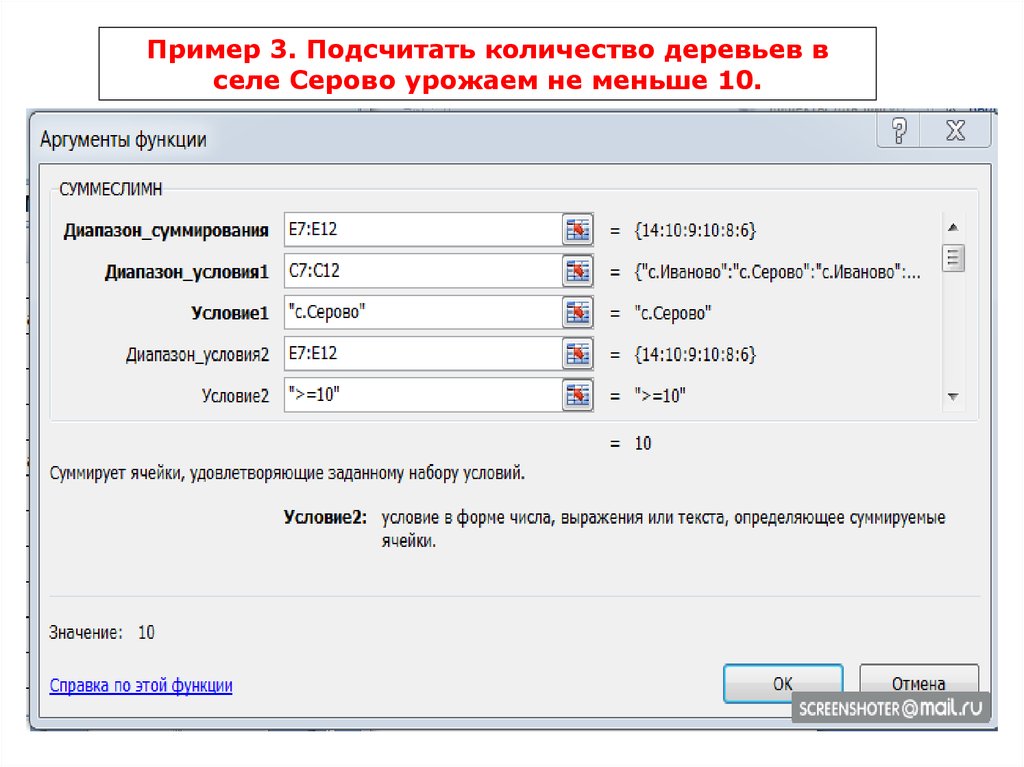Click range selector icon for Диапазон_суммирования
1024x767 pixels.
578,230
